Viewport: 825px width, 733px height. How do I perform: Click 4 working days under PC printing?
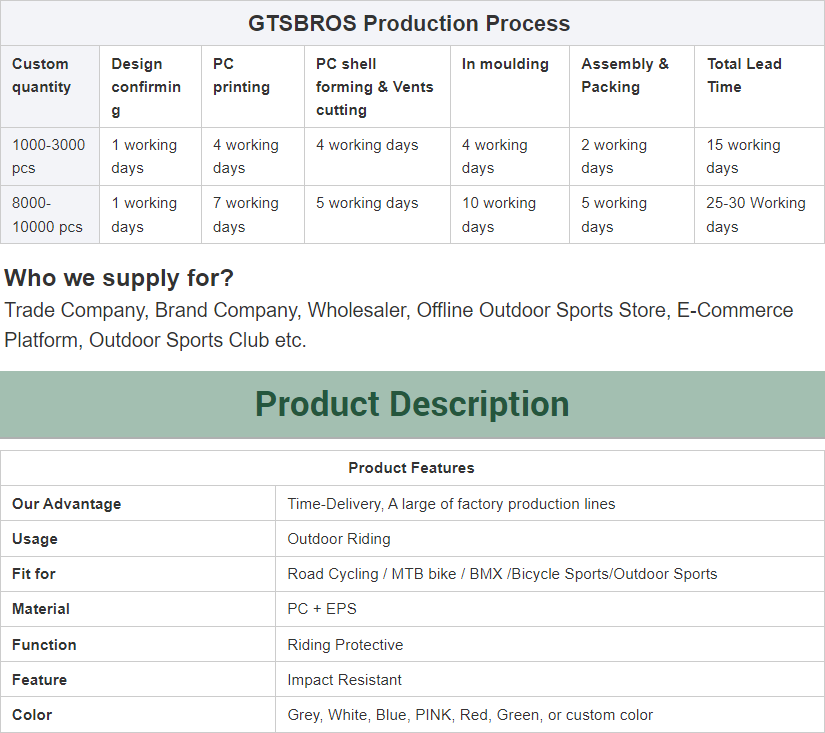point(253,156)
